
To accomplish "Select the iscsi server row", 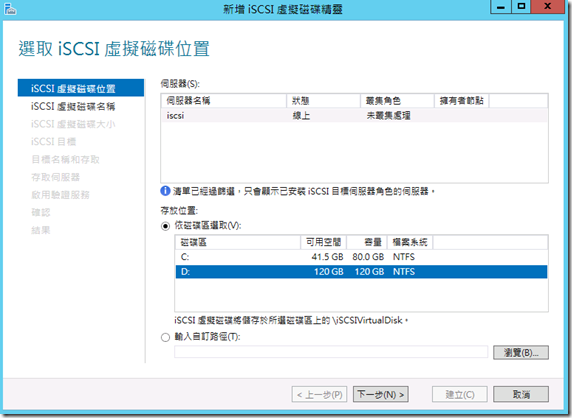I will click(354, 116).
